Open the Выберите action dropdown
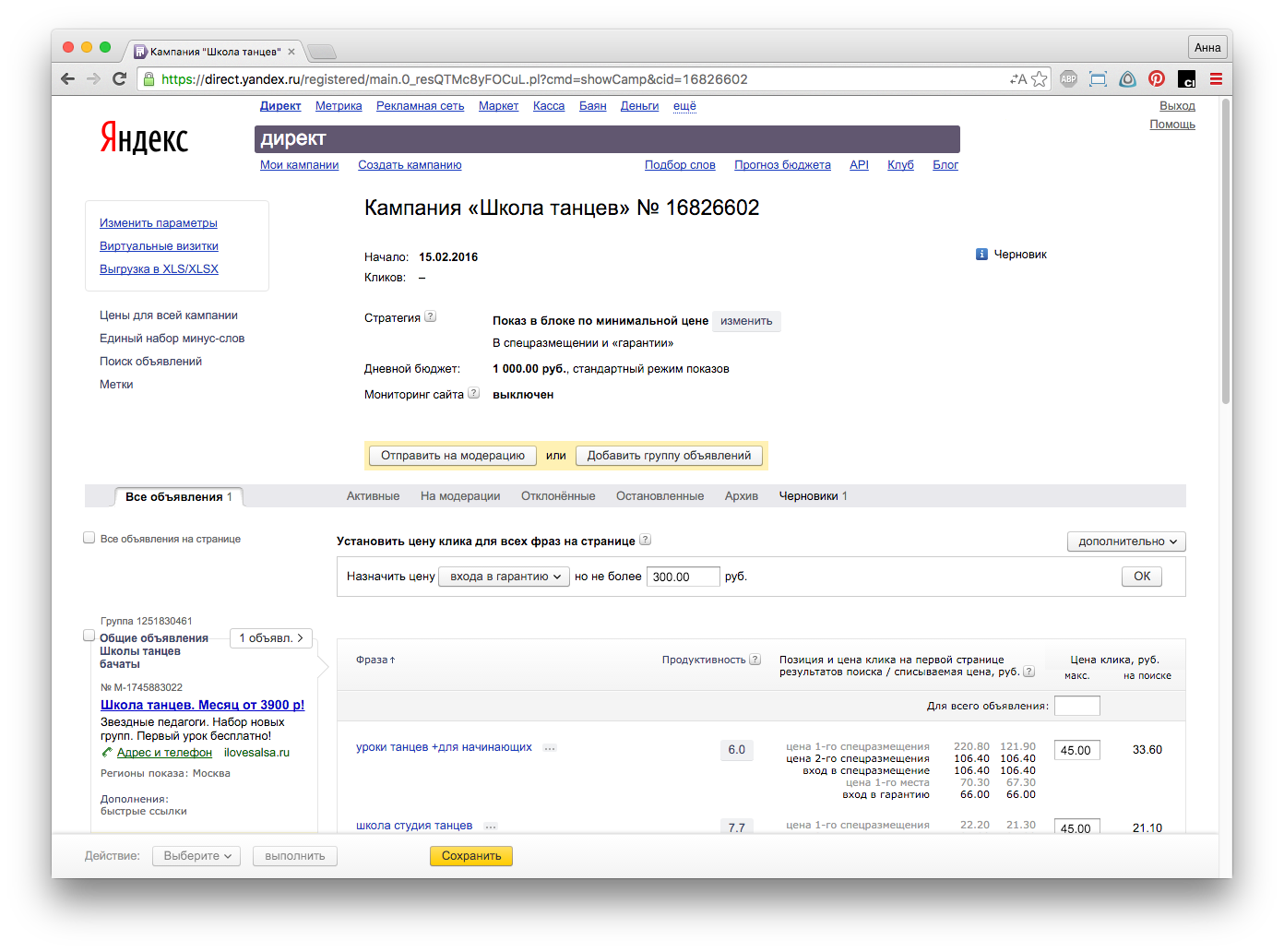 tap(196, 856)
